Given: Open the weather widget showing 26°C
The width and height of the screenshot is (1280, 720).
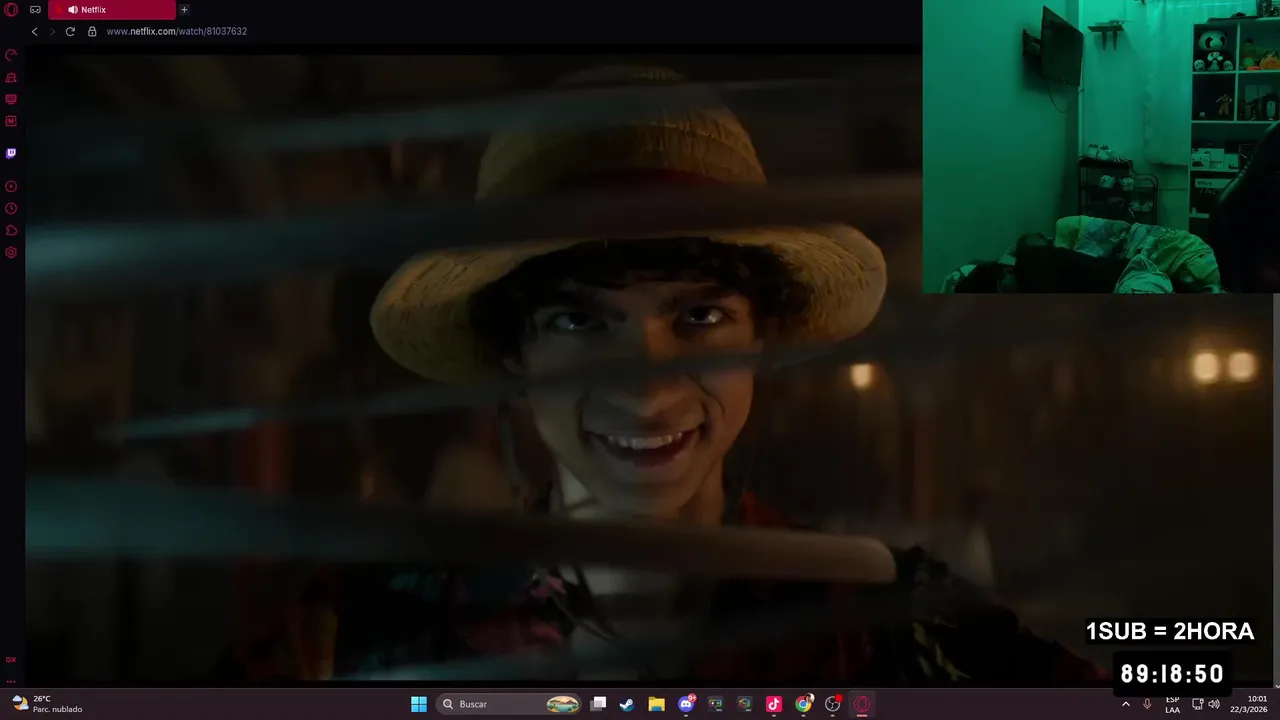Looking at the screenshot, I should pyautogui.click(x=46, y=704).
